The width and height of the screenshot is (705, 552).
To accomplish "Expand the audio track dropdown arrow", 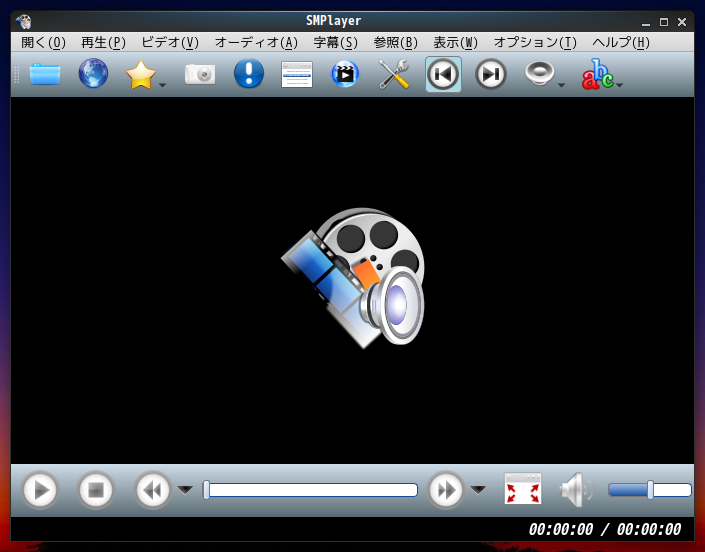I will pyautogui.click(x=561, y=85).
